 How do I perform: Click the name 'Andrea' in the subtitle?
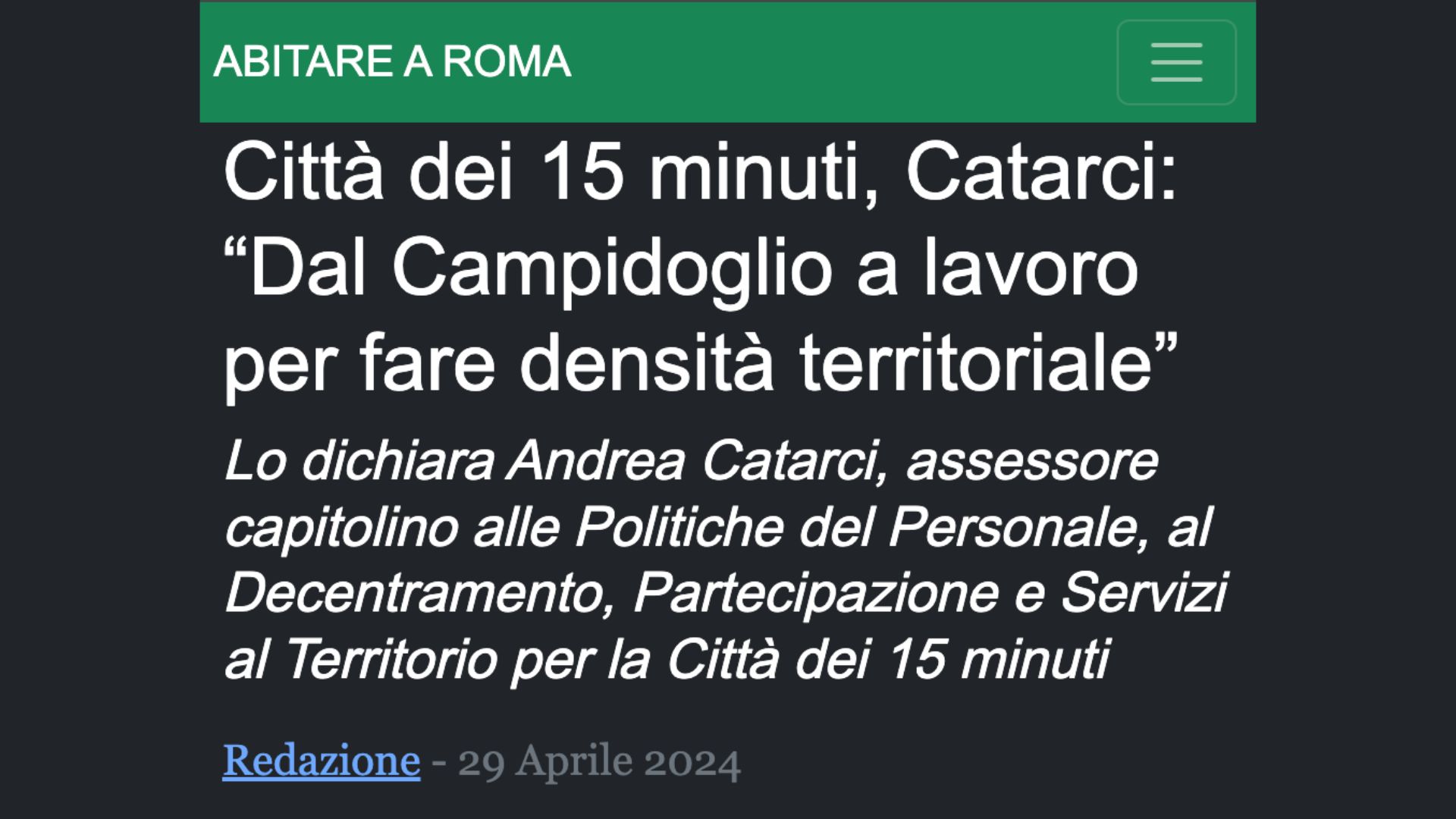click(x=596, y=461)
